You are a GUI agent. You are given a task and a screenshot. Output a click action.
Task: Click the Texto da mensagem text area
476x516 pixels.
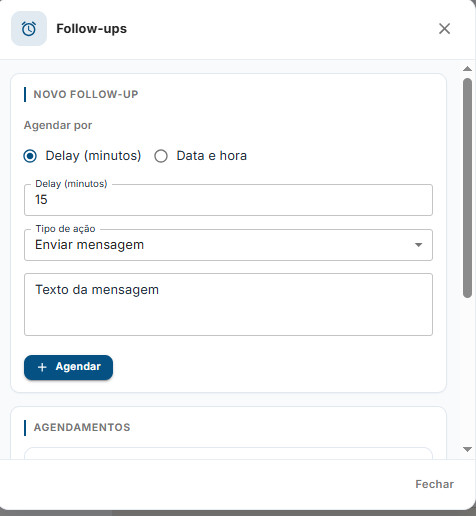click(228, 305)
